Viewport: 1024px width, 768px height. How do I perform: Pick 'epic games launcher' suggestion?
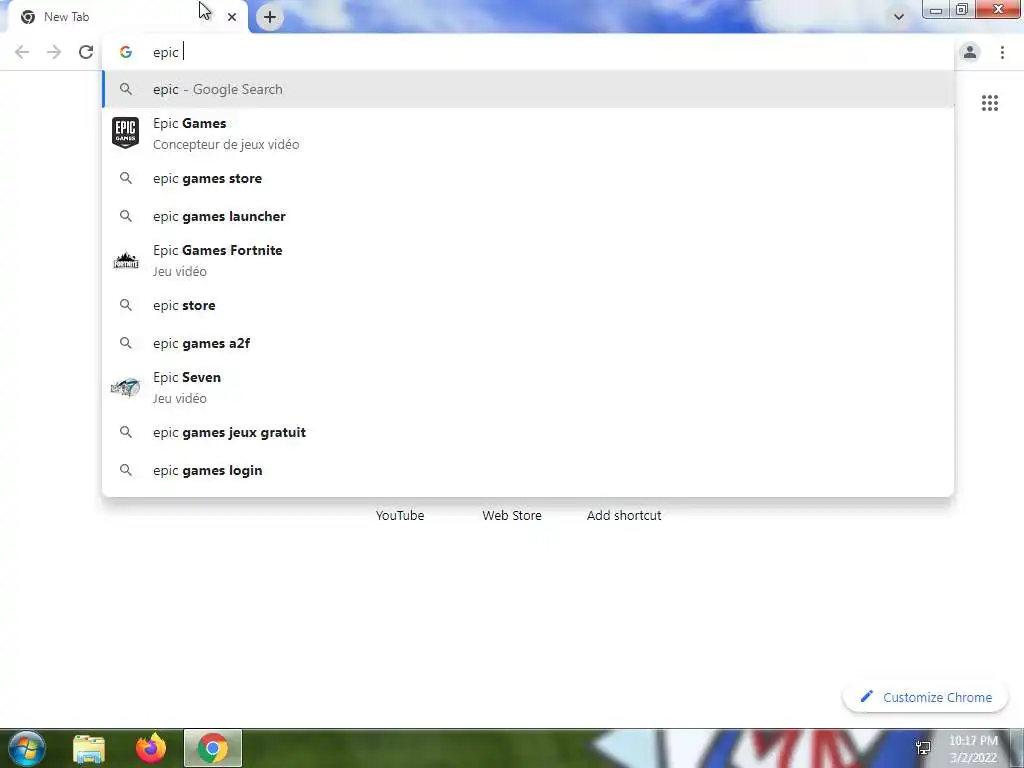click(x=528, y=216)
